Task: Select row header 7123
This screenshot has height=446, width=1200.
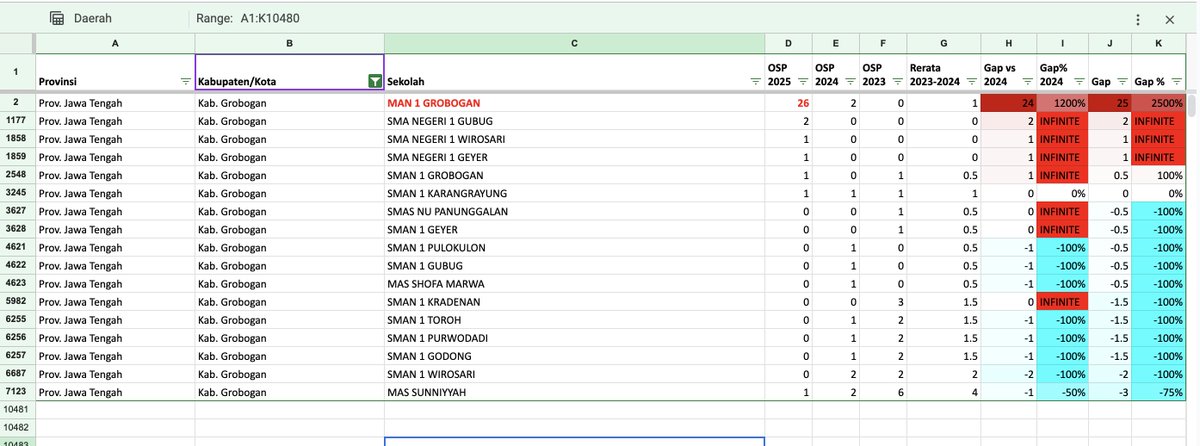Action: click(17, 391)
